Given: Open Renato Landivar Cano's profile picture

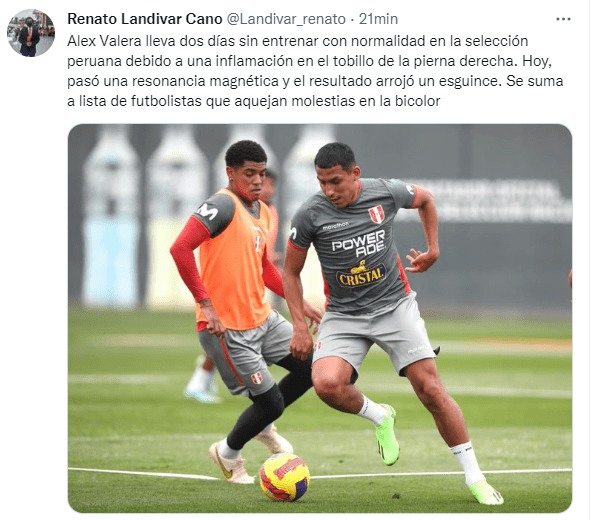Looking at the screenshot, I should (31, 33).
